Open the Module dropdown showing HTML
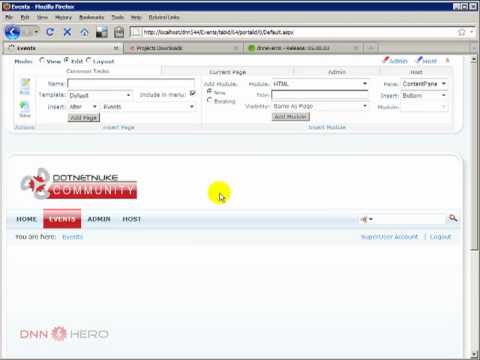Viewport: 480px width, 360px height. [320, 84]
